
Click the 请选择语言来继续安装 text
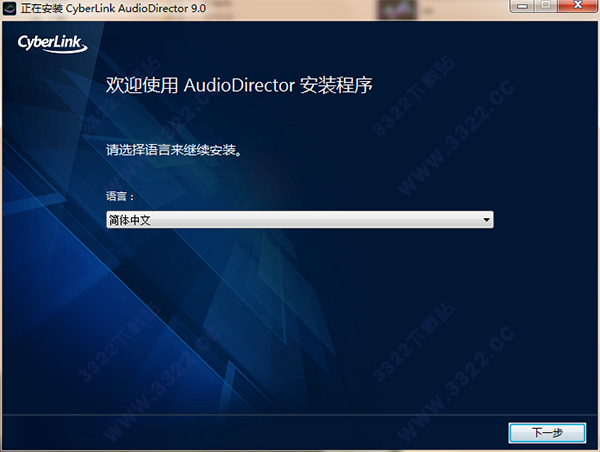[174, 150]
